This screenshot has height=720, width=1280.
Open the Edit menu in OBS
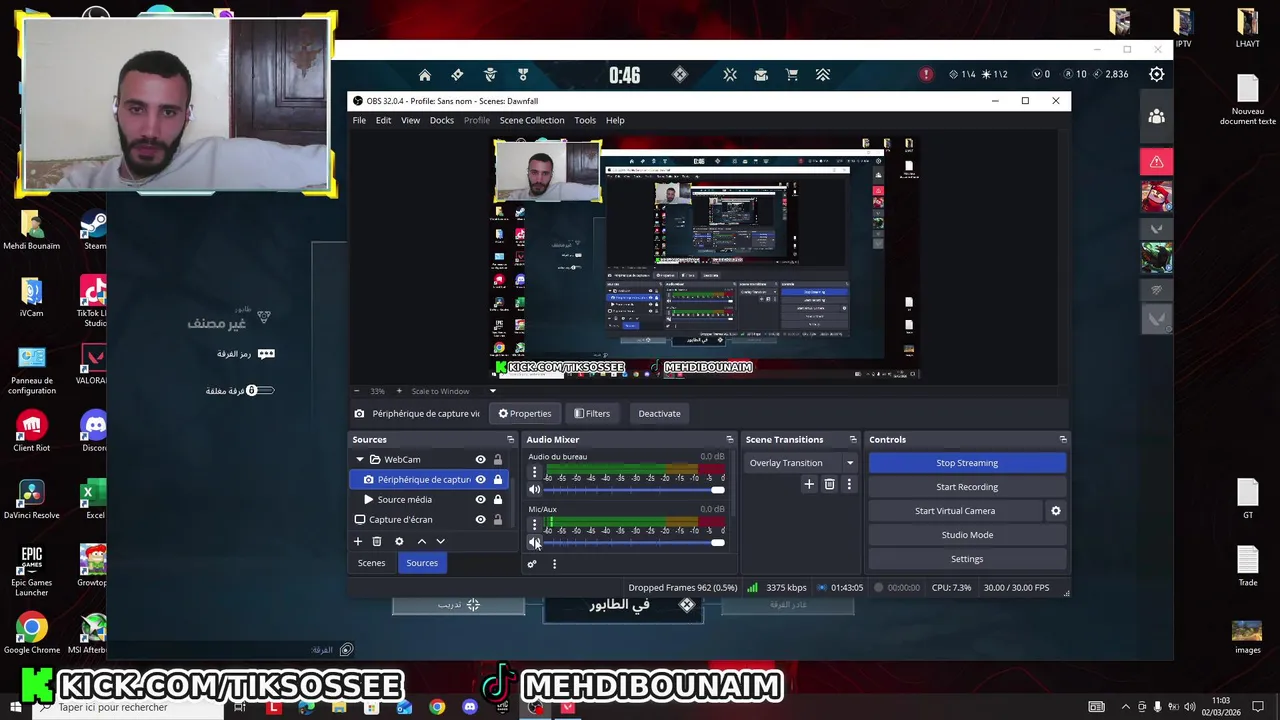[384, 120]
